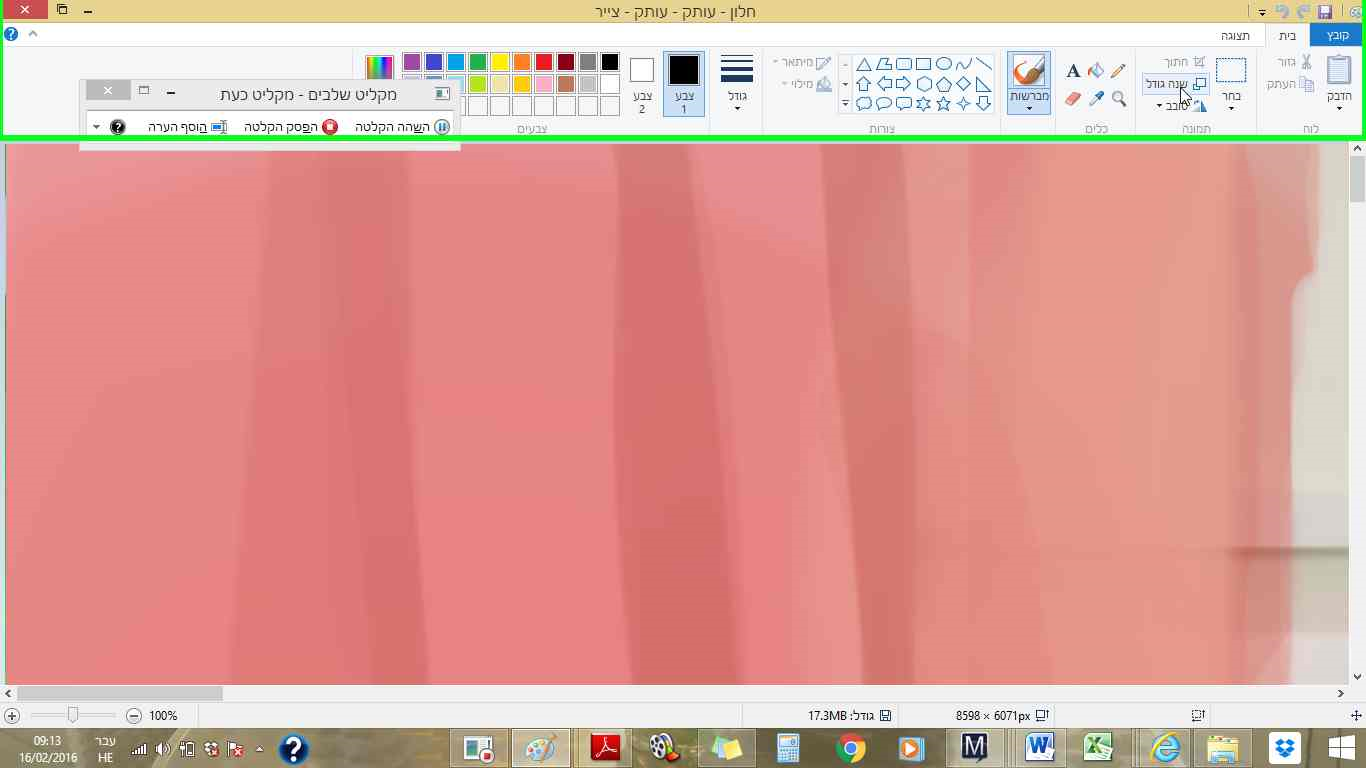Select Color 1 (צבע 1) button
The height and width of the screenshot is (768, 1366).
tap(684, 84)
